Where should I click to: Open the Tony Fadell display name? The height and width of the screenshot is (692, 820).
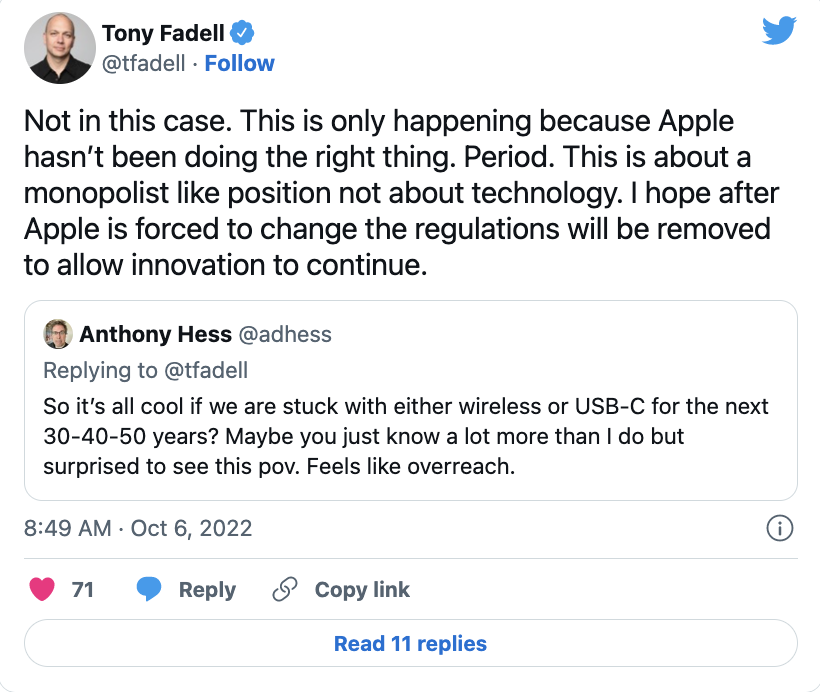point(163,33)
